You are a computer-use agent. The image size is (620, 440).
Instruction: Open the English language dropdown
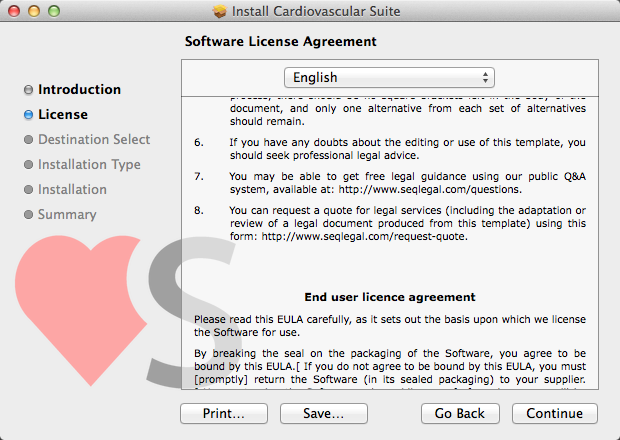point(389,77)
